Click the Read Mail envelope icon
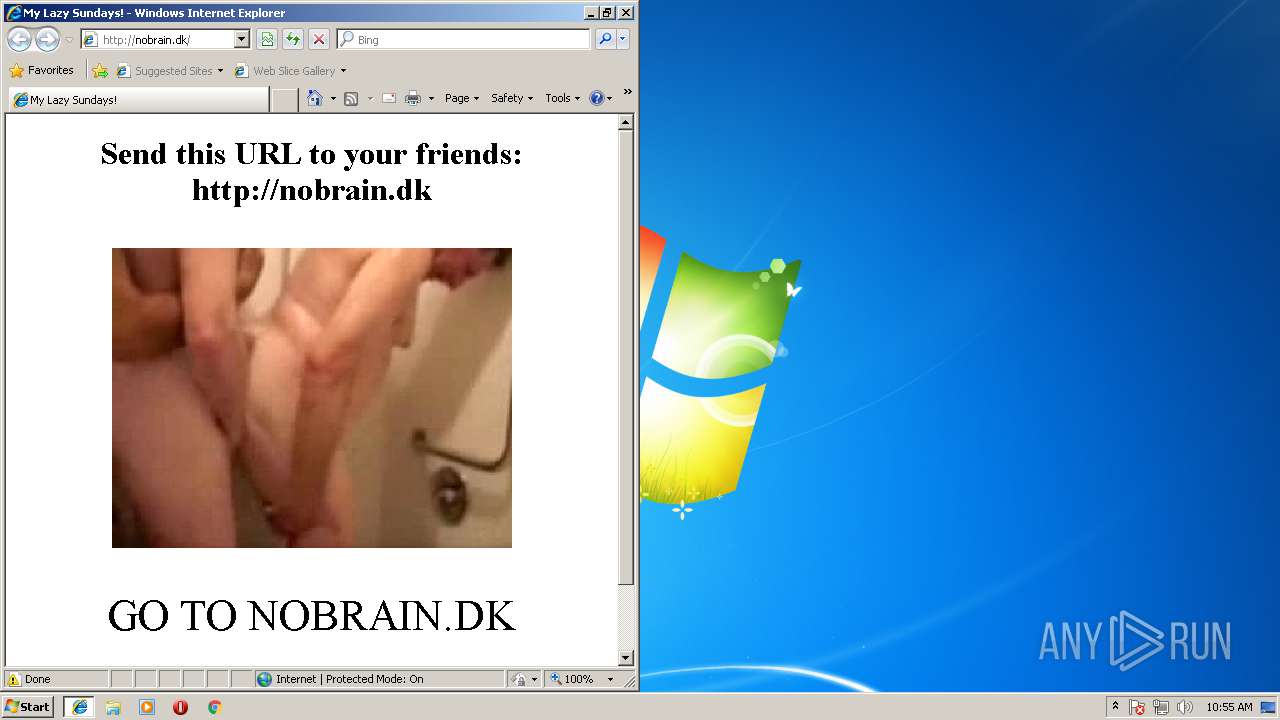This screenshot has width=1280, height=720. [389, 98]
